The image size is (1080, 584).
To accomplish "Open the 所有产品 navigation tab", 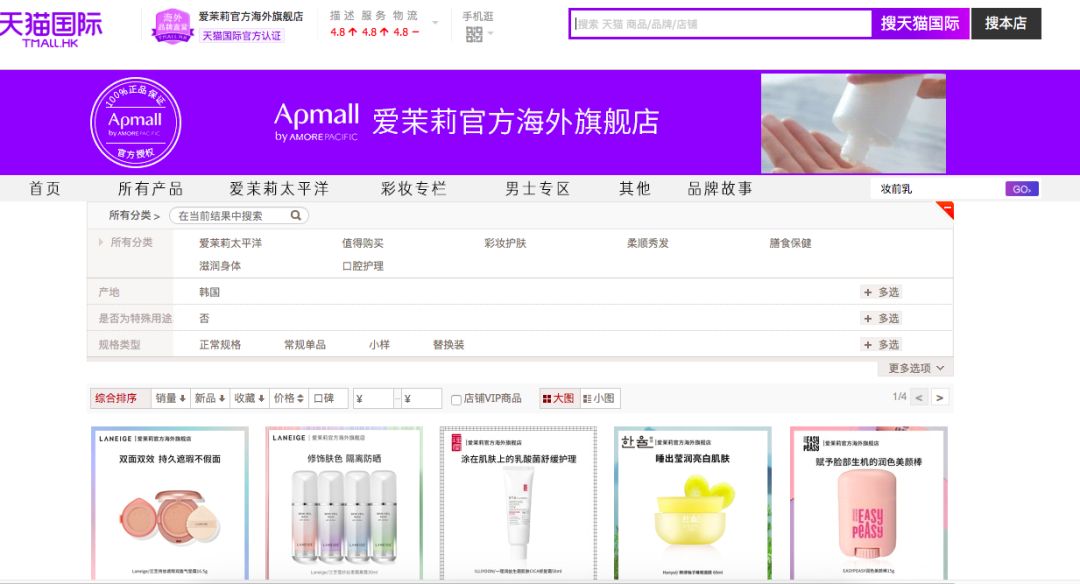I will tap(150, 189).
